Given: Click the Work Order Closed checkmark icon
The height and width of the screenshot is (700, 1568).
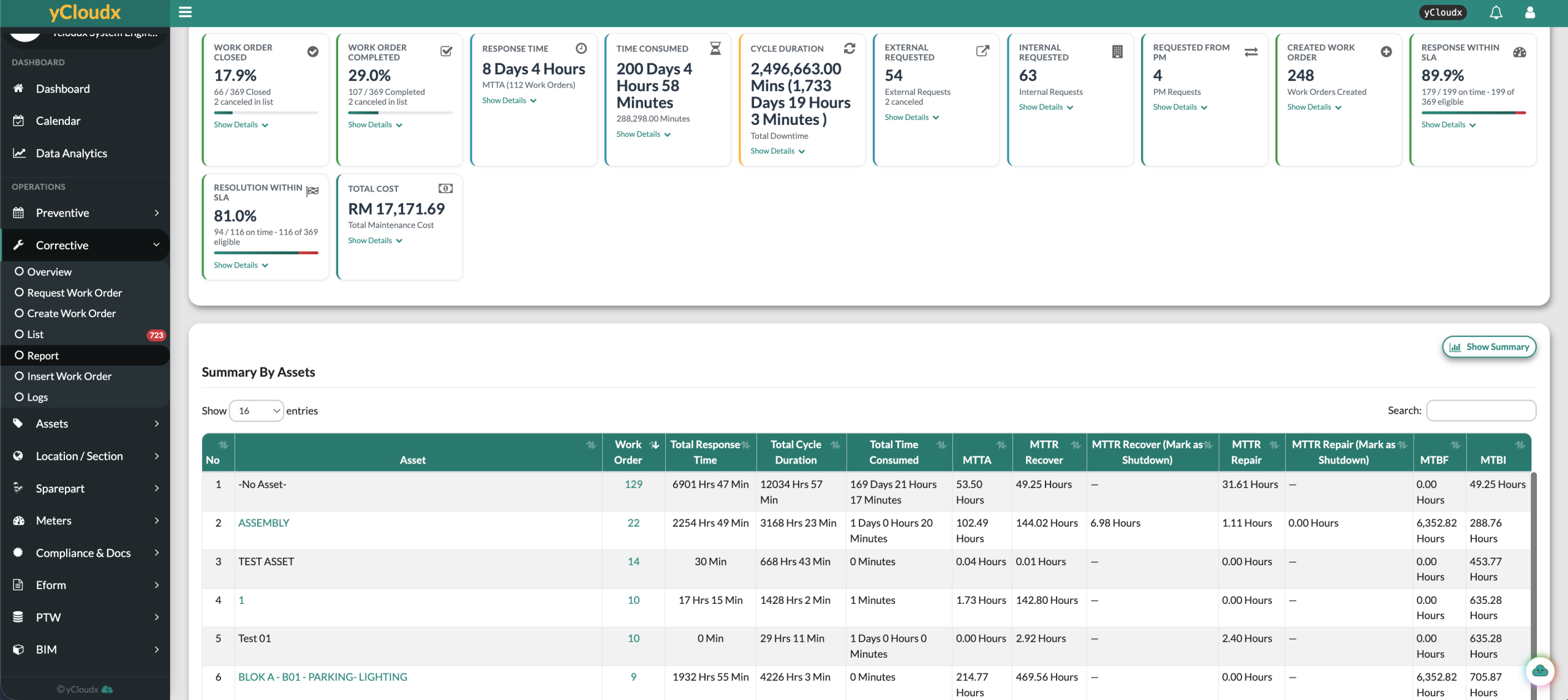Looking at the screenshot, I should pyautogui.click(x=312, y=52).
